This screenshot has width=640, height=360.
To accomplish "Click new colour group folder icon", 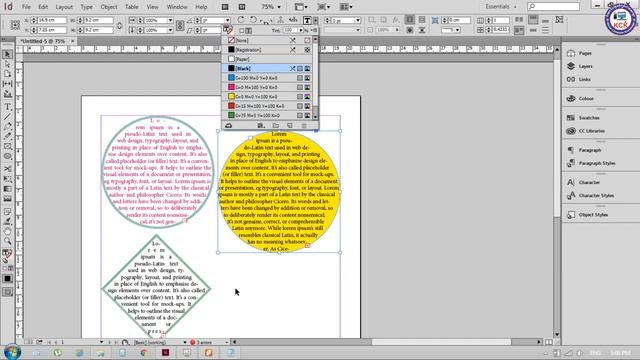I will tap(276, 126).
